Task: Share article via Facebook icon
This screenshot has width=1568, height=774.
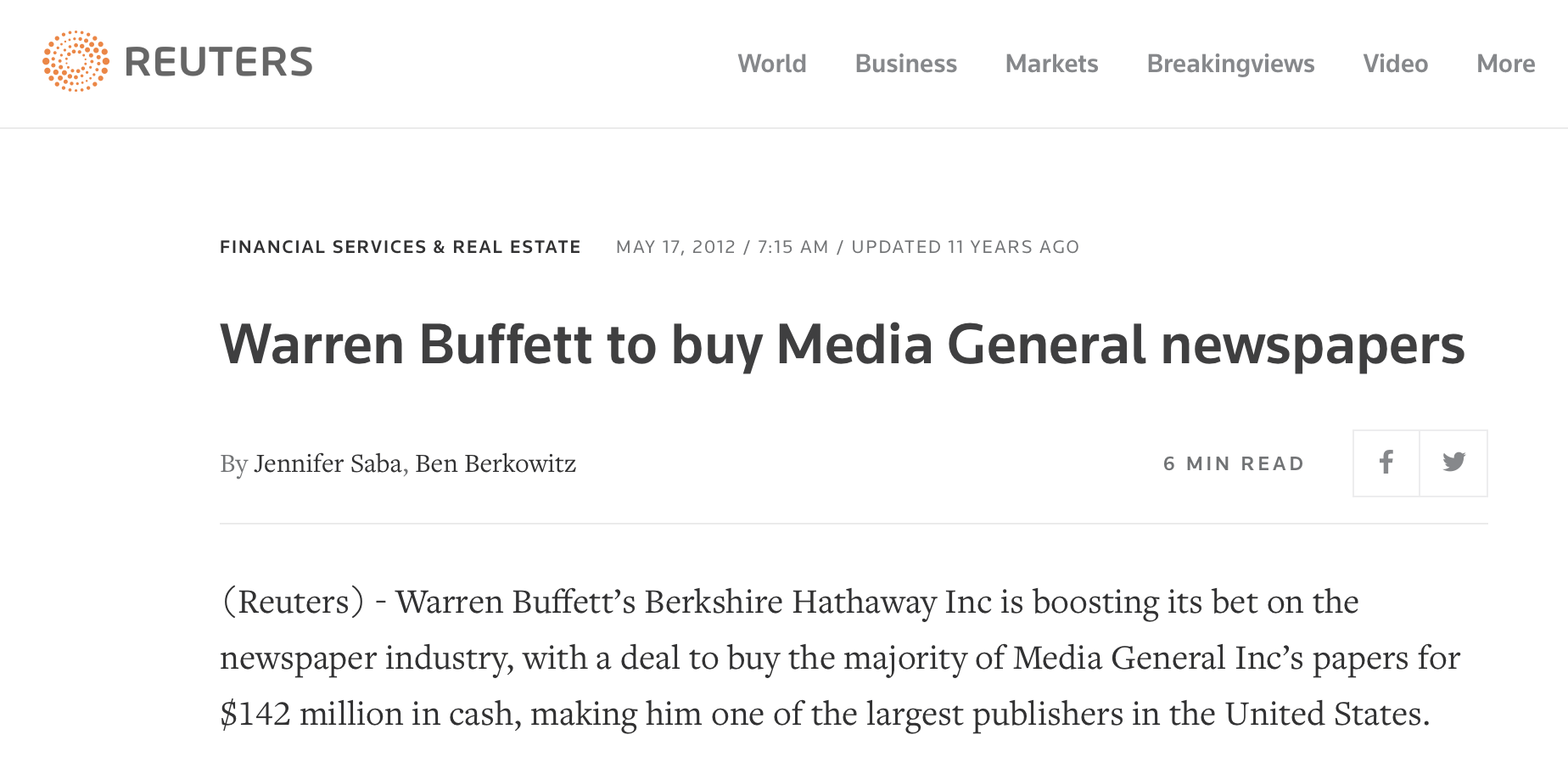Action: (1386, 463)
